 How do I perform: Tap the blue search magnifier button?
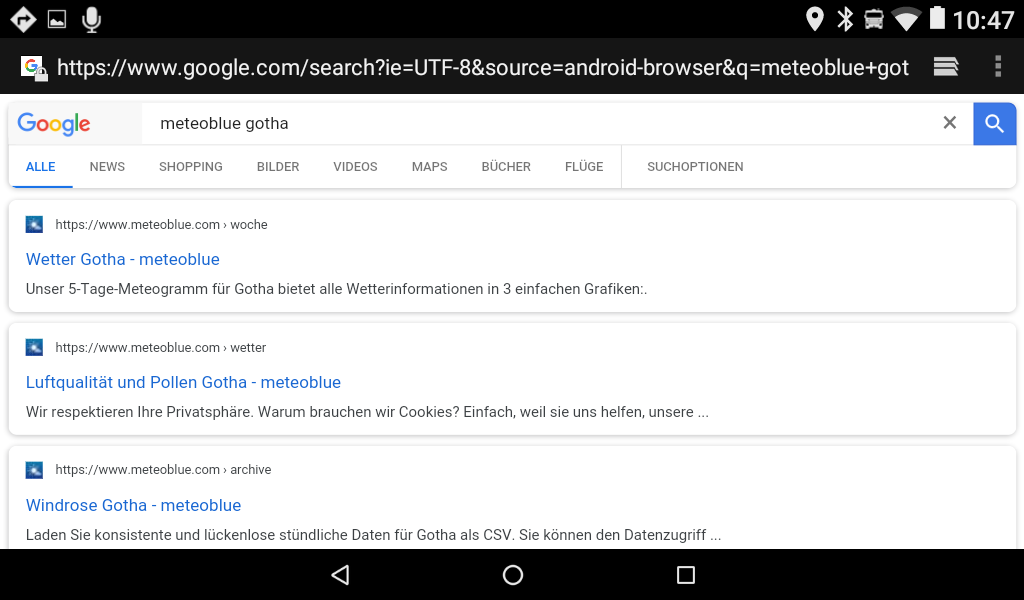(994, 123)
